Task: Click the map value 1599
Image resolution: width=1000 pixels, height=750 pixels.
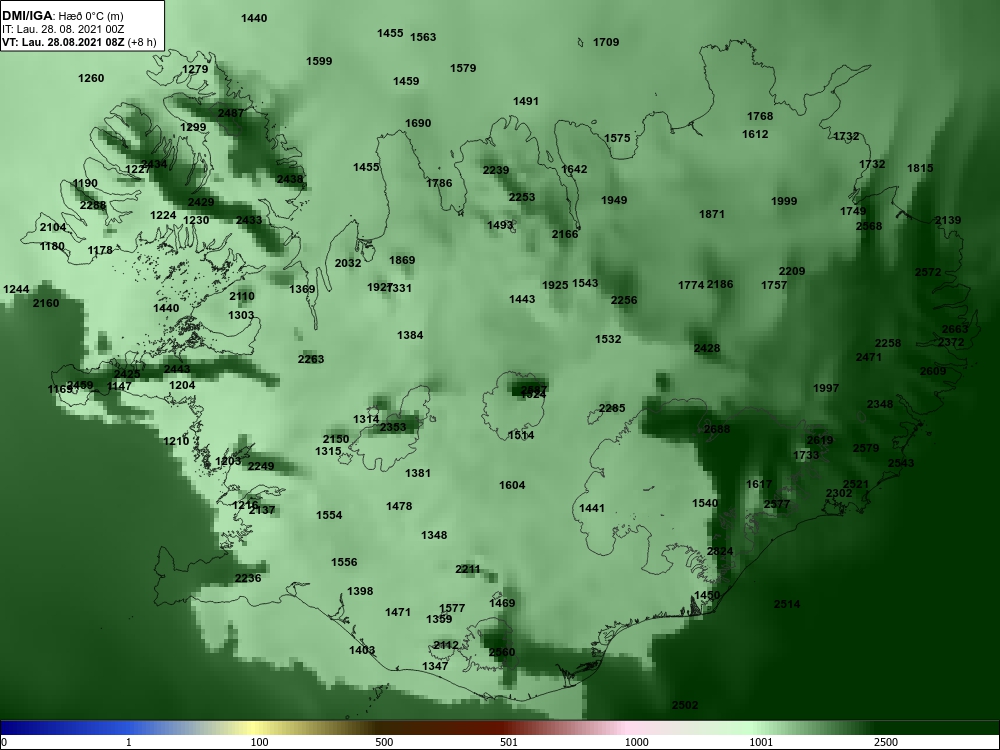Action: (319, 61)
